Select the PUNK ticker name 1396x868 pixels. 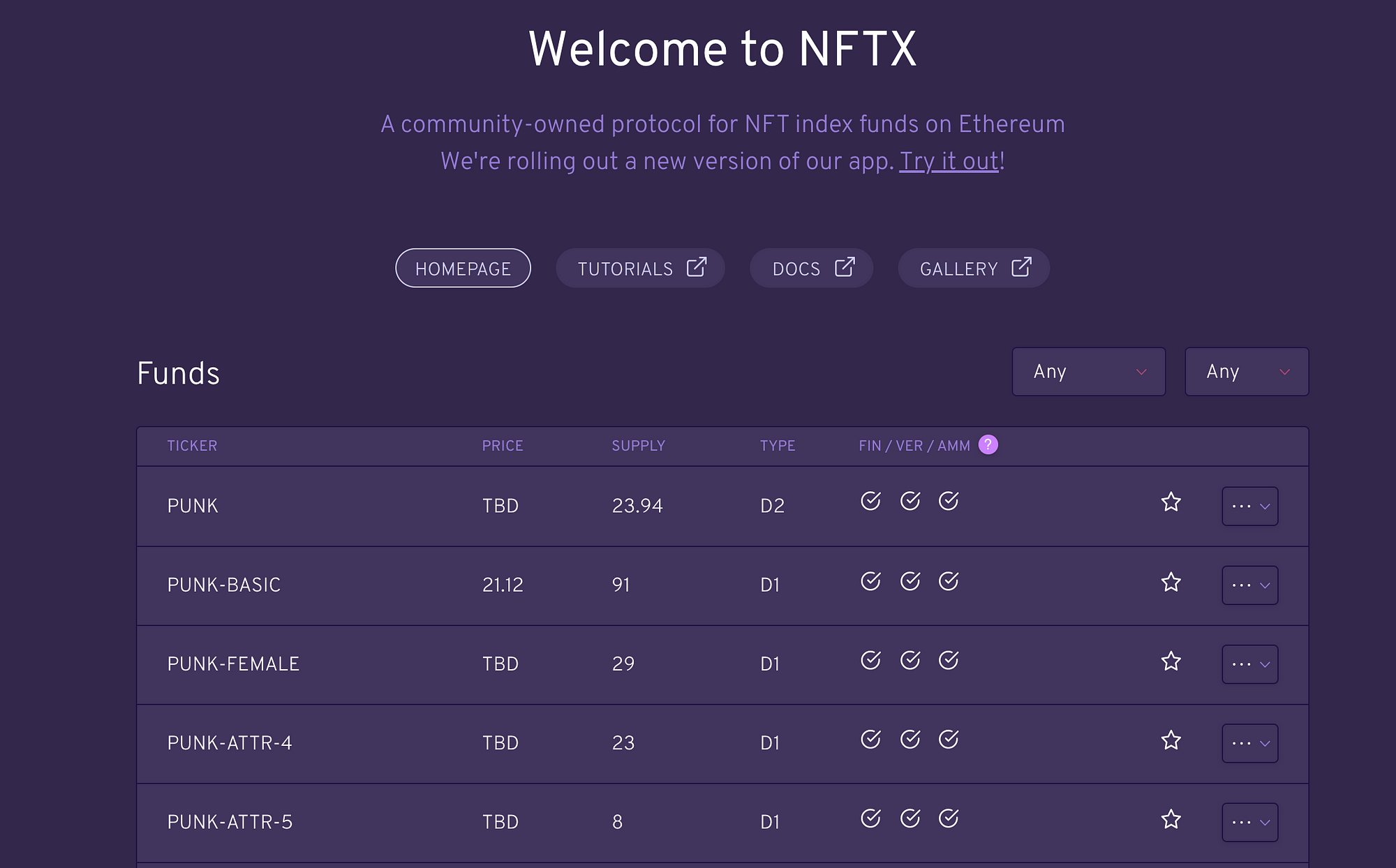193,506
